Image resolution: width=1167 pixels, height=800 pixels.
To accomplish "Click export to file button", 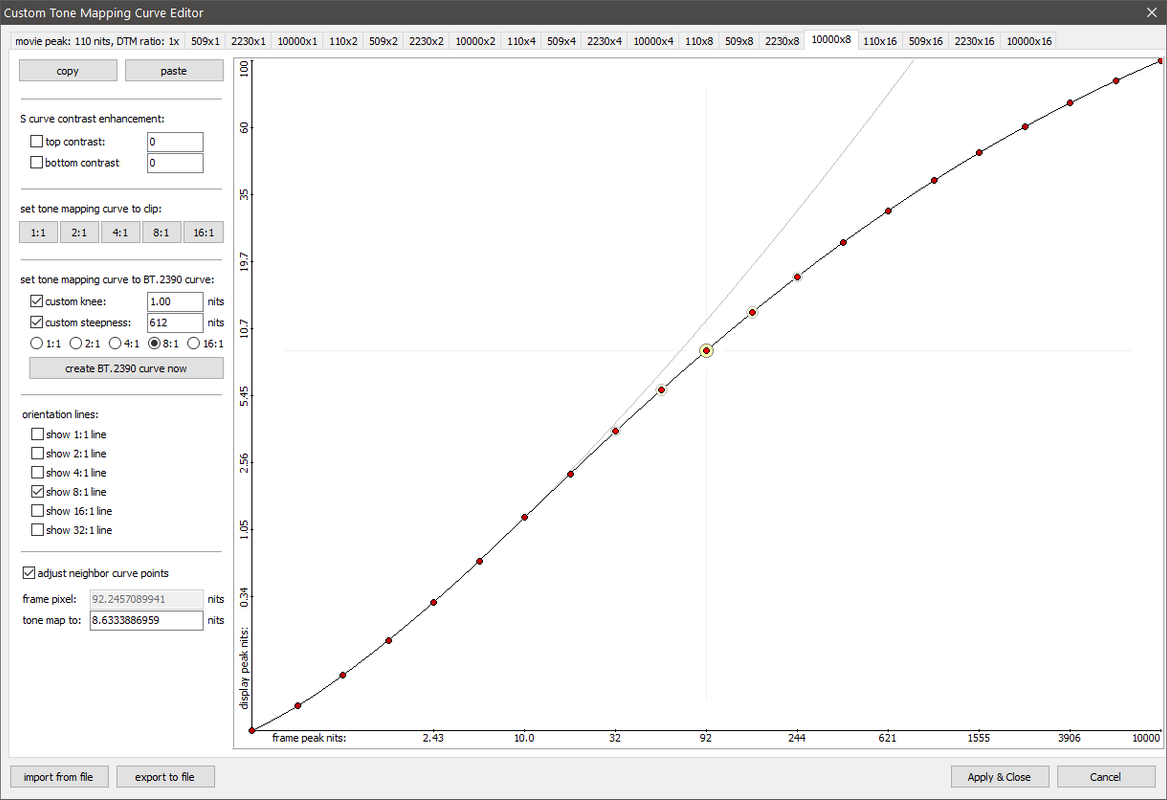I will click(x=165, y=777).
